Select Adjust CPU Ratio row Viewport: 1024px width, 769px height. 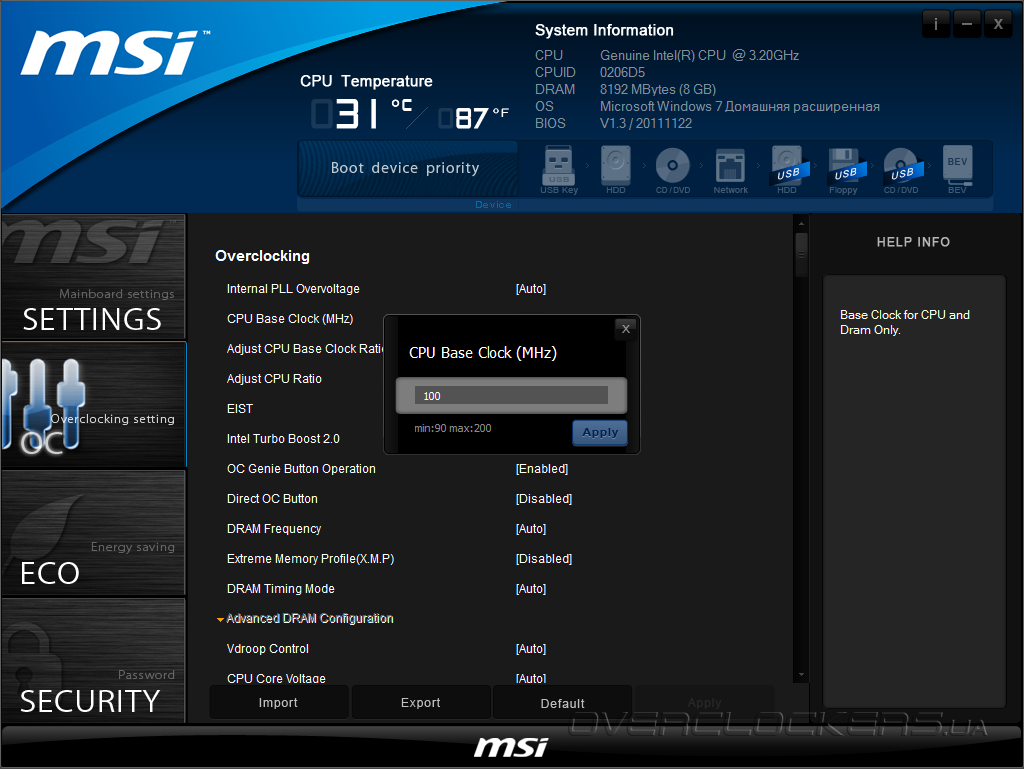coord(274,379)
